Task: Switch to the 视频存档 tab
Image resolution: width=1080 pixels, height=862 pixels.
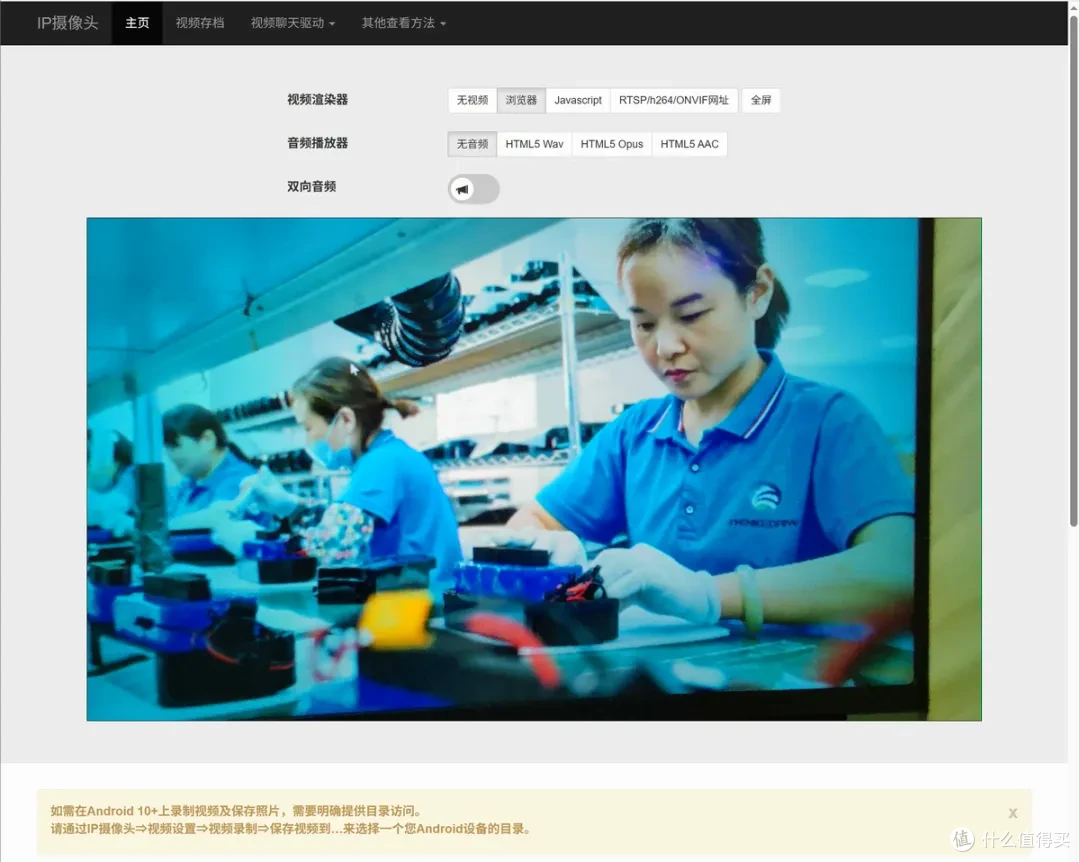Action: 200,23
